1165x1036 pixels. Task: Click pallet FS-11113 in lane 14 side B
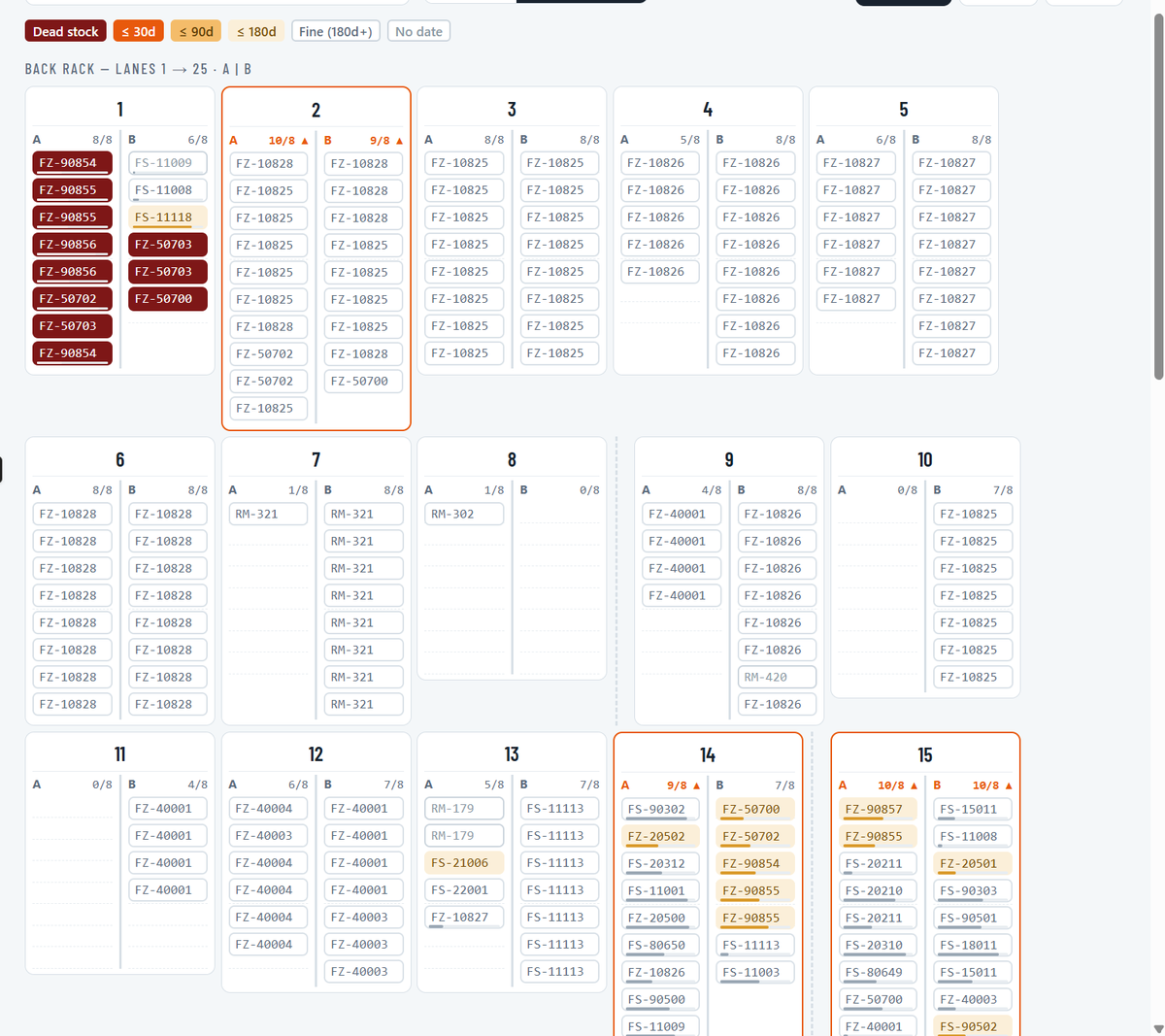click(x=756, y=945)
